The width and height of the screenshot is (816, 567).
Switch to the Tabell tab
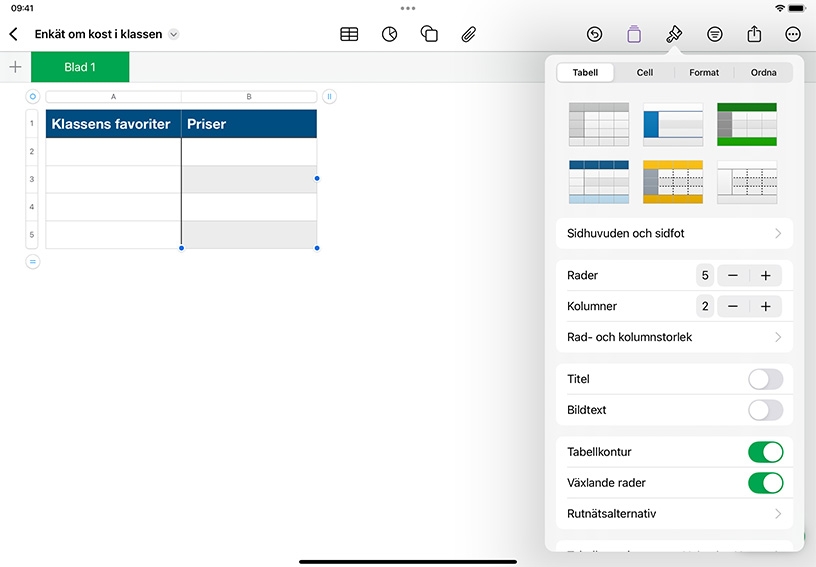click(585, 72)
